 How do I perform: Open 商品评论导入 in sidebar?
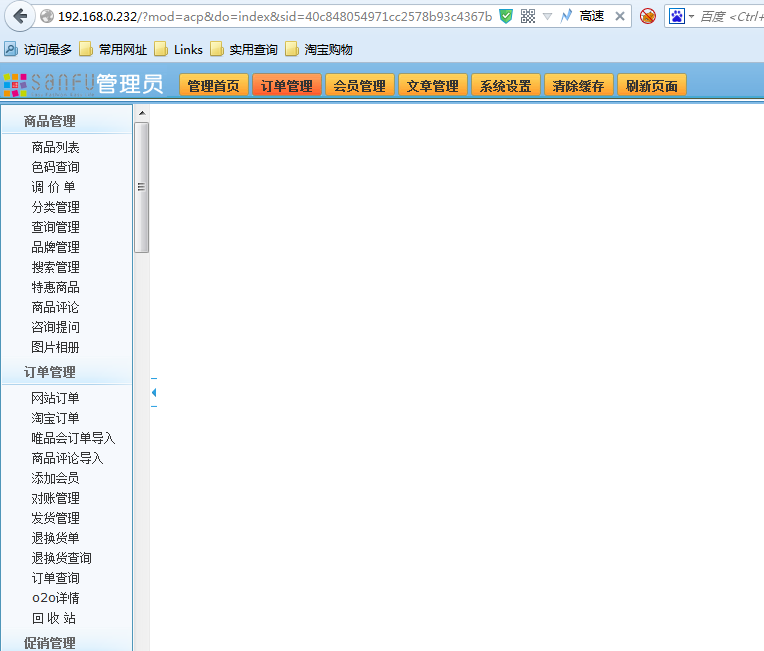(x=67, y=458)
